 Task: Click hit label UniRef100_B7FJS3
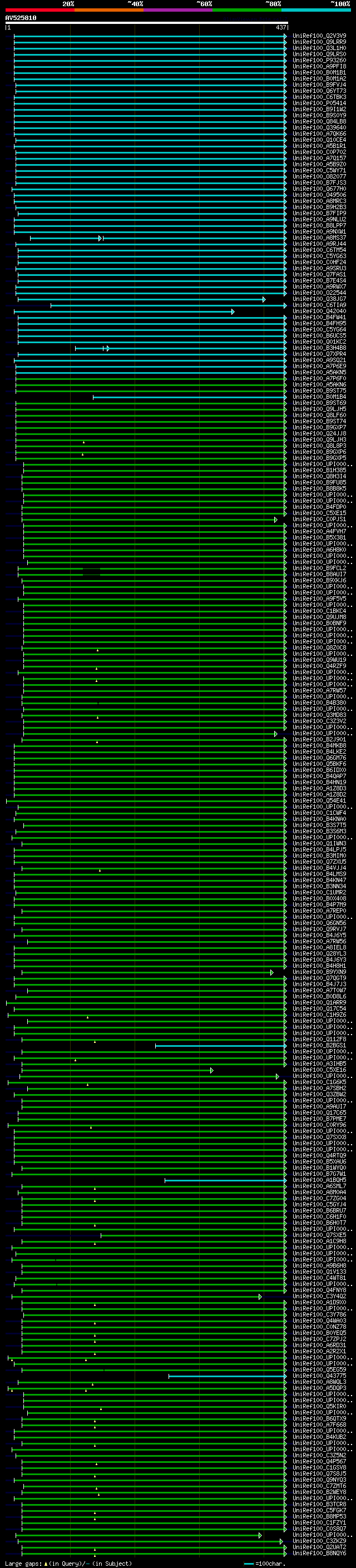click(319, 182)
